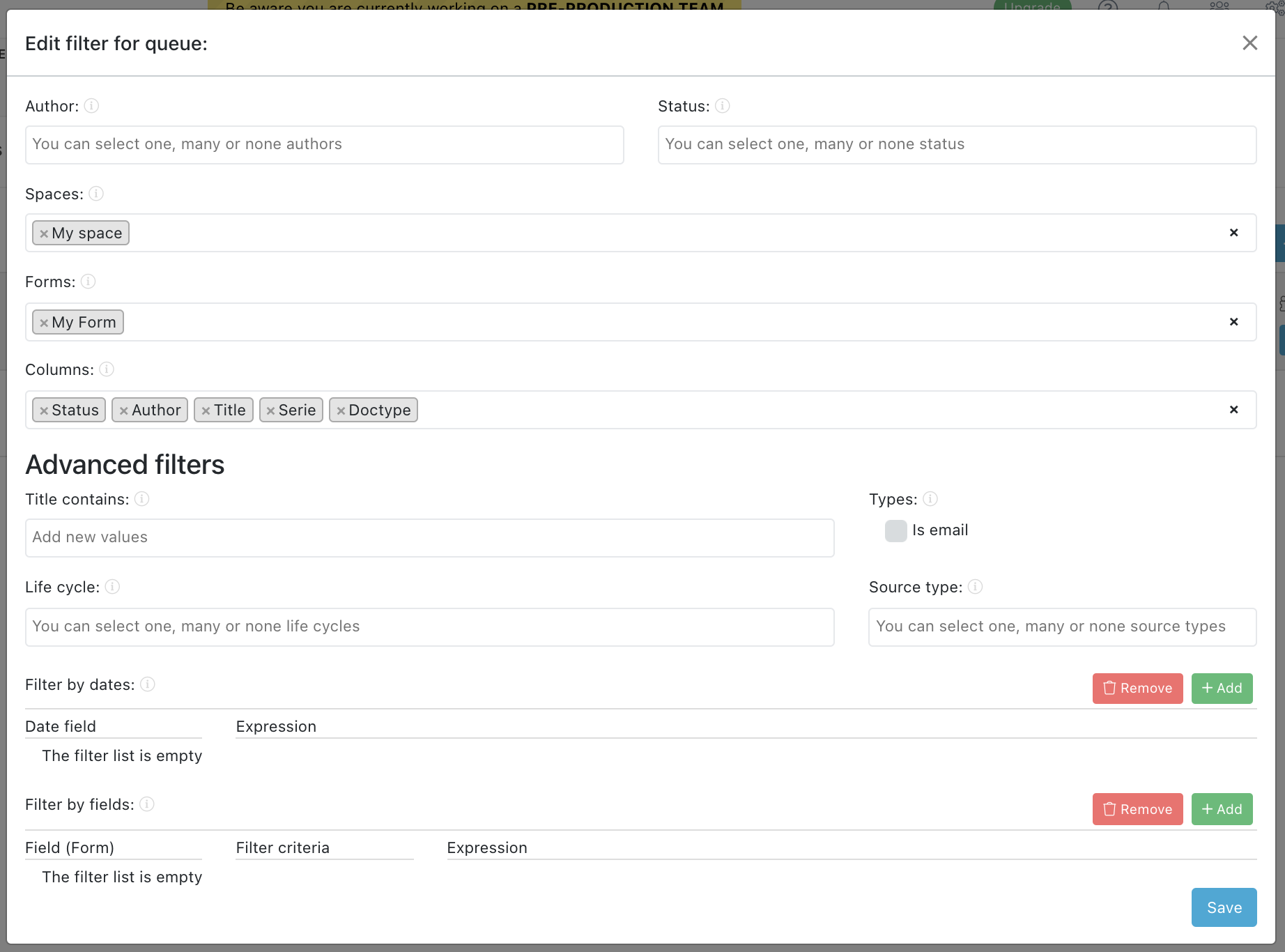This screenshot has width=1285, height=952.
Task: Click the info icon next to Columns
Action: (107, 369)
